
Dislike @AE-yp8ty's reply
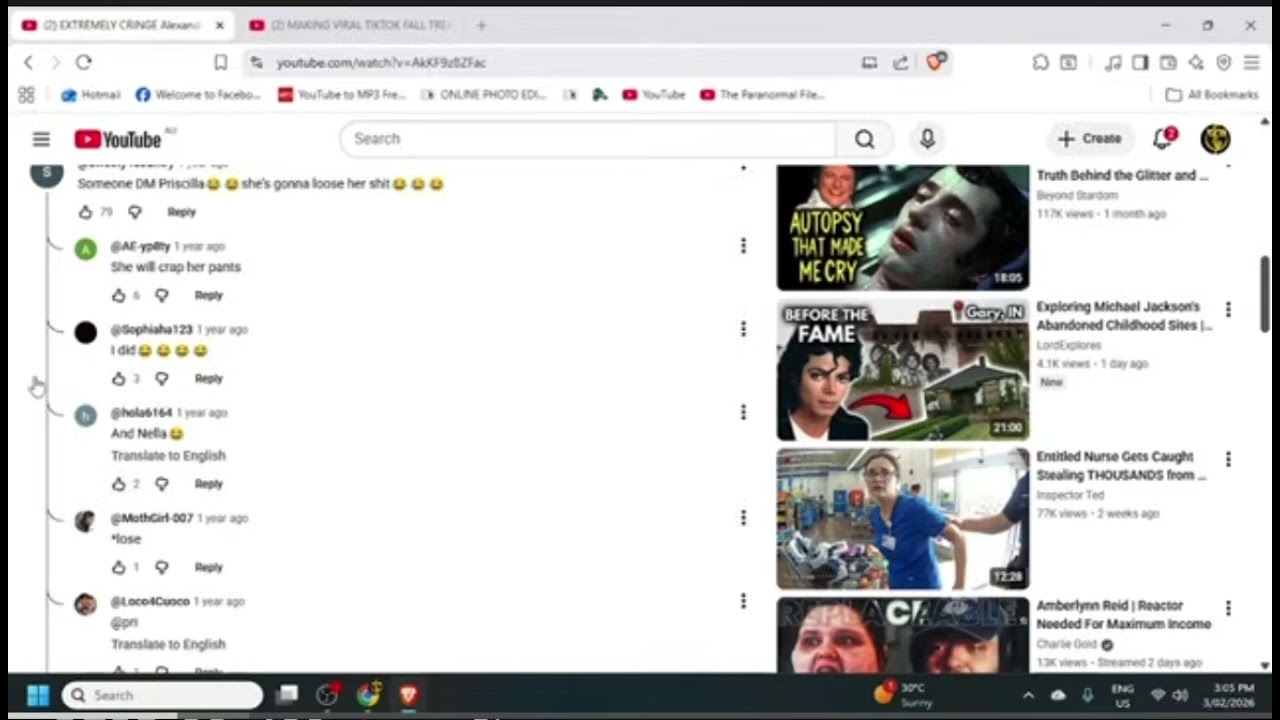click(162, 295)
